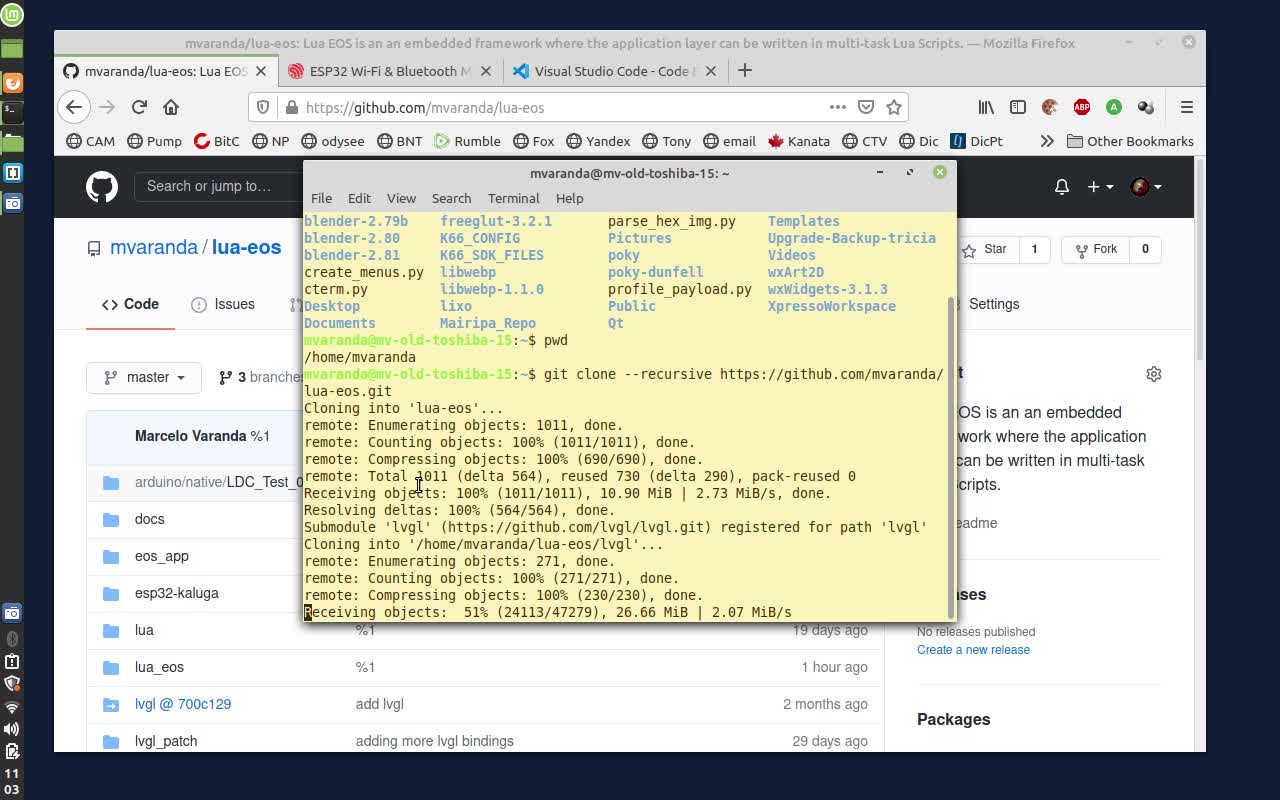Open the Rumble bookmark

[x=467, y=141]
